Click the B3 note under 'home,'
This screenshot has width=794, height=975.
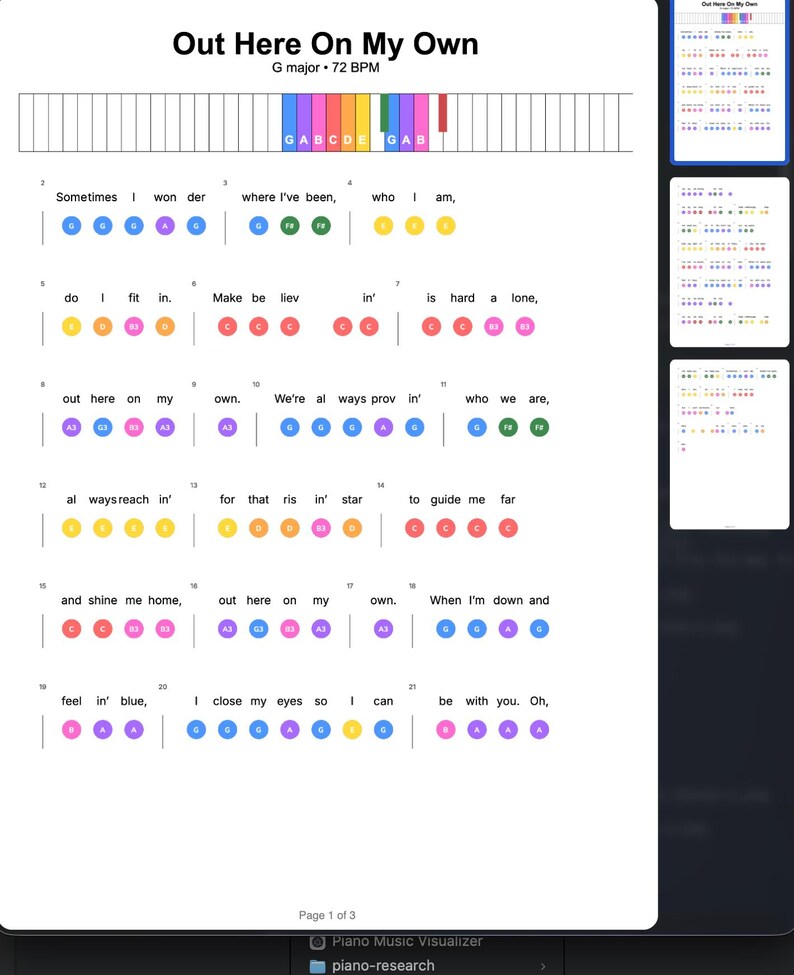click(165, 629)
